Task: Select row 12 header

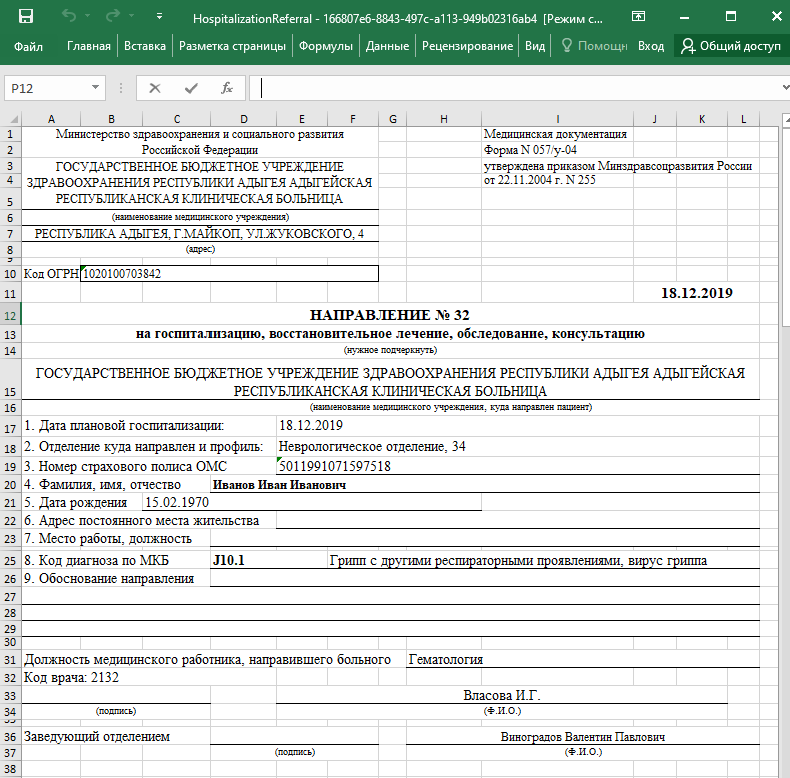Action: click(10, 316)
